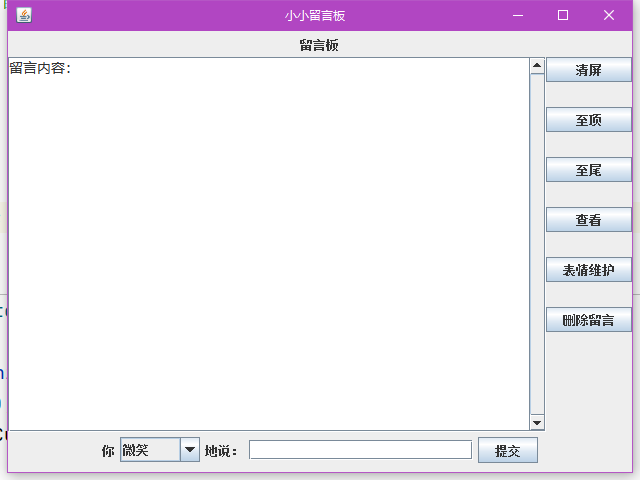Minimize the 小小留言板 window

coord(517,15)
